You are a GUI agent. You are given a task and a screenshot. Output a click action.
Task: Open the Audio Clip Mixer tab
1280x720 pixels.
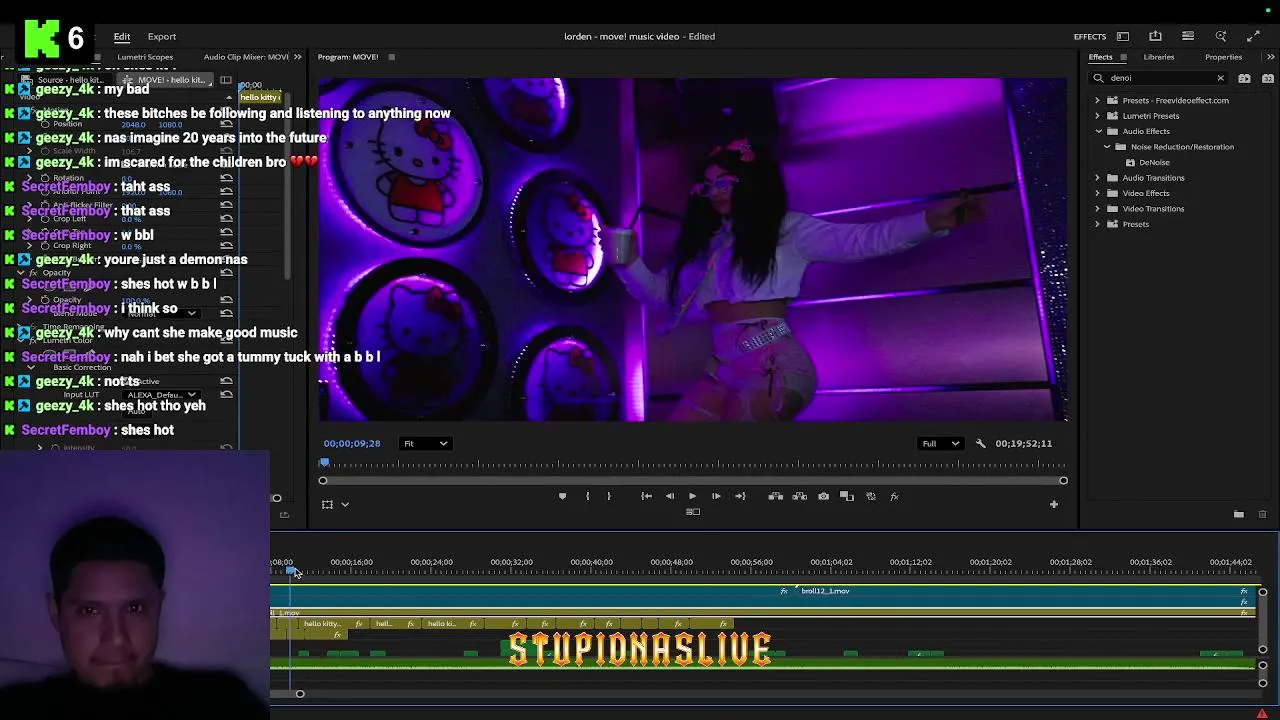tap(246, 57)
